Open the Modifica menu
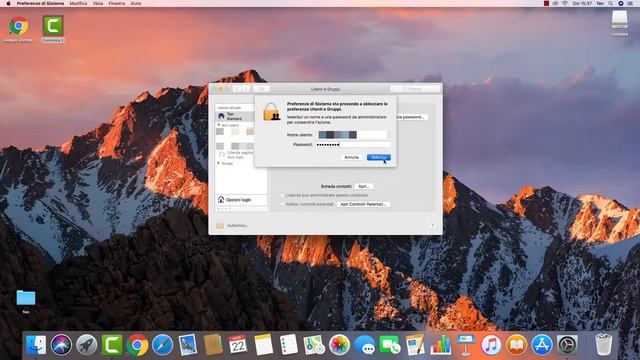The width and height of the screenshot is (640, 360). point(78,3)
